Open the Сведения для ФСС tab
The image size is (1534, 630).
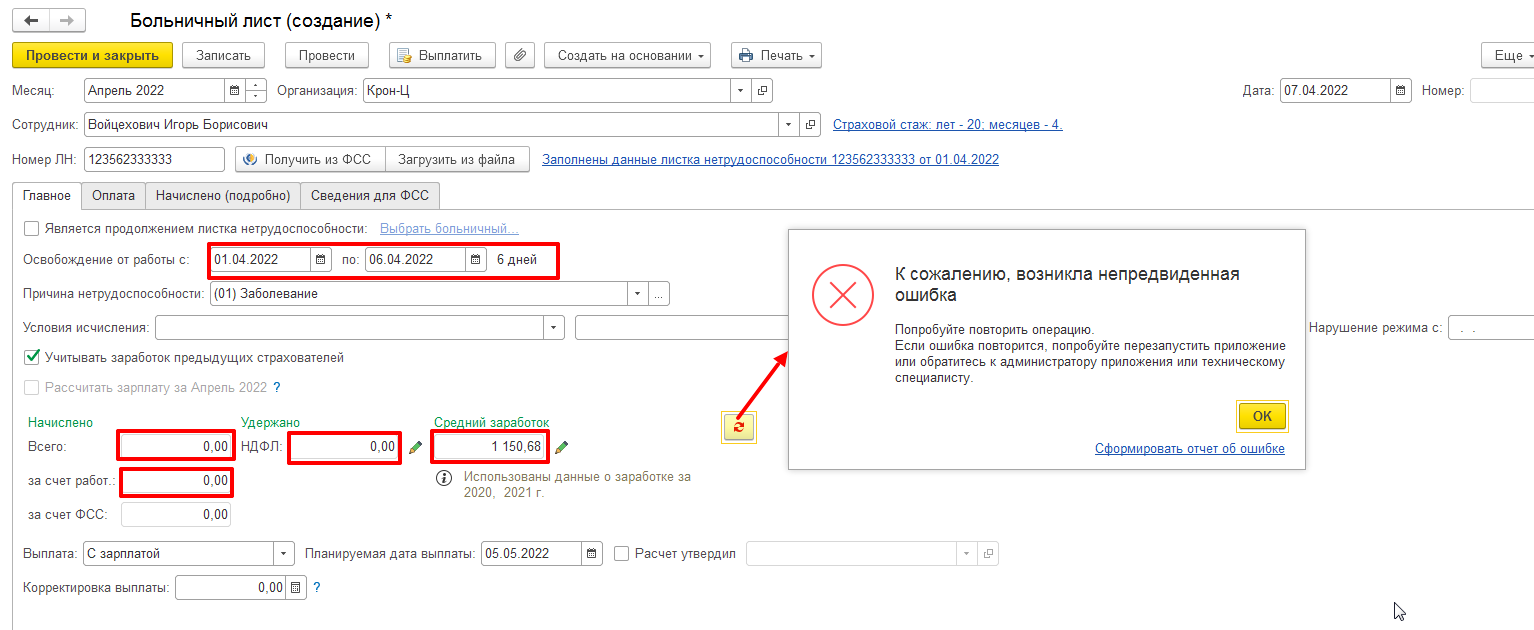370,196
